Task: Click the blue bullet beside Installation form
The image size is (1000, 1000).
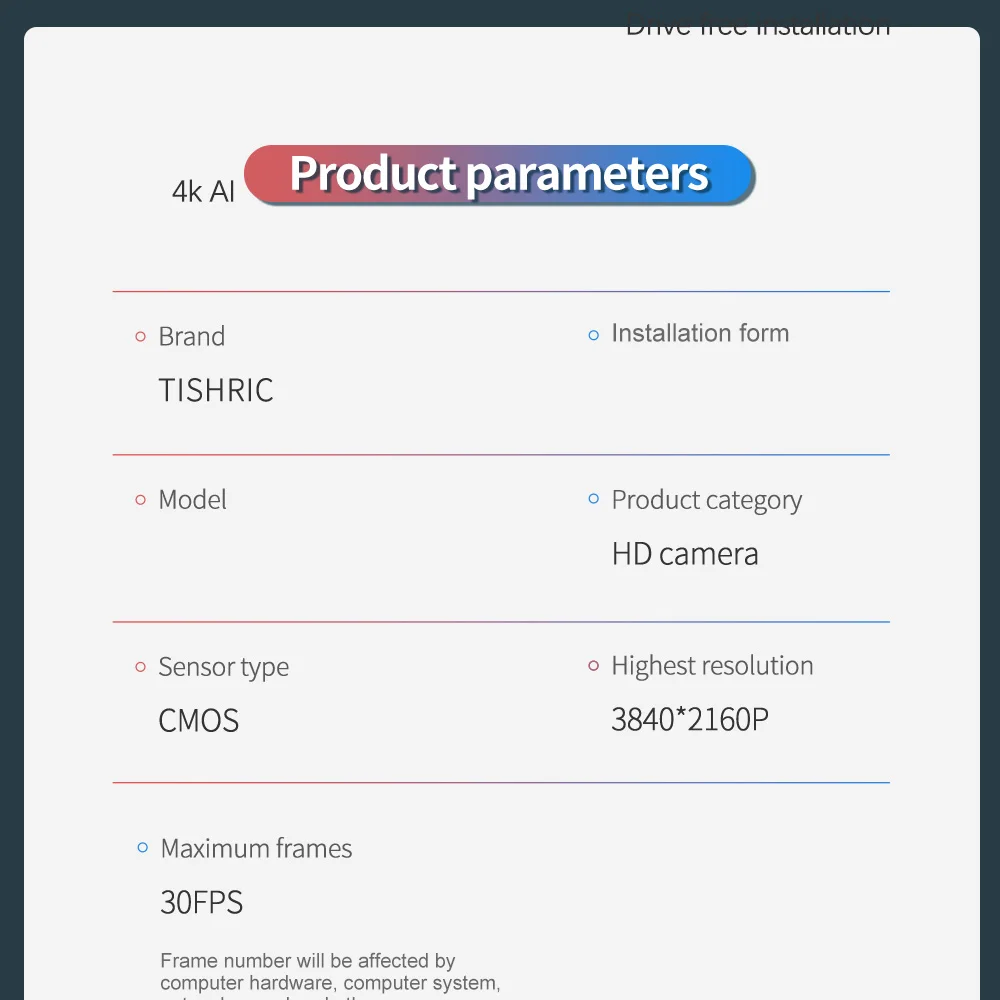Action: pos(593,335)
